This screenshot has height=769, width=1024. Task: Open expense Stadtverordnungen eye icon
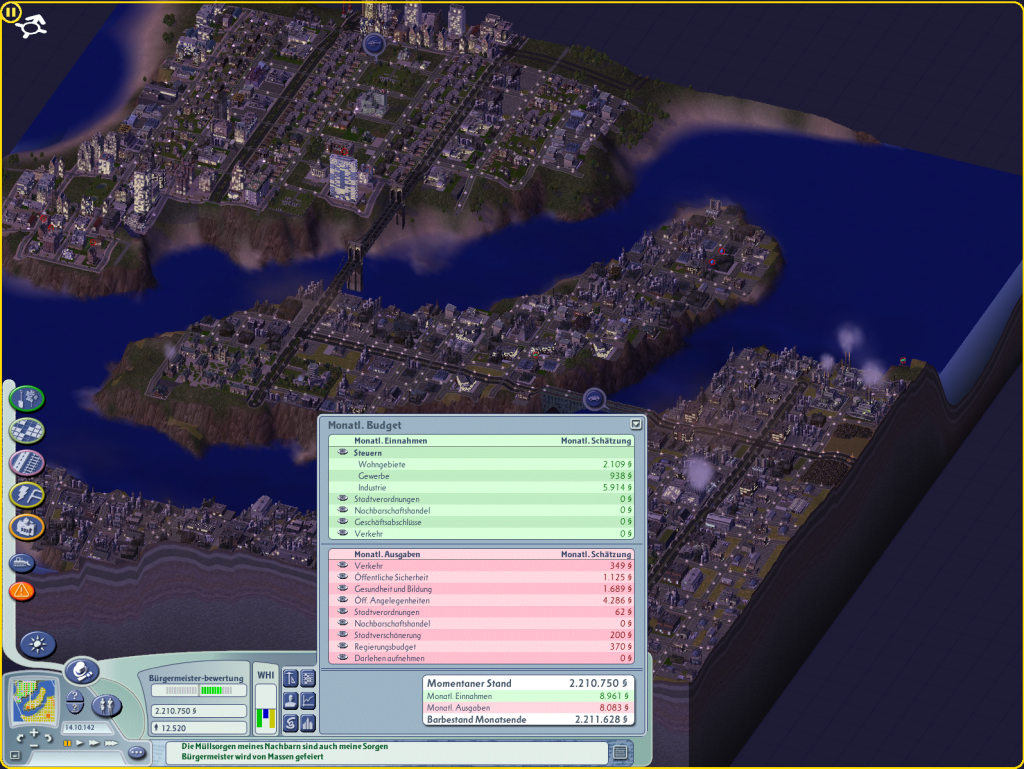pos(343,611)
